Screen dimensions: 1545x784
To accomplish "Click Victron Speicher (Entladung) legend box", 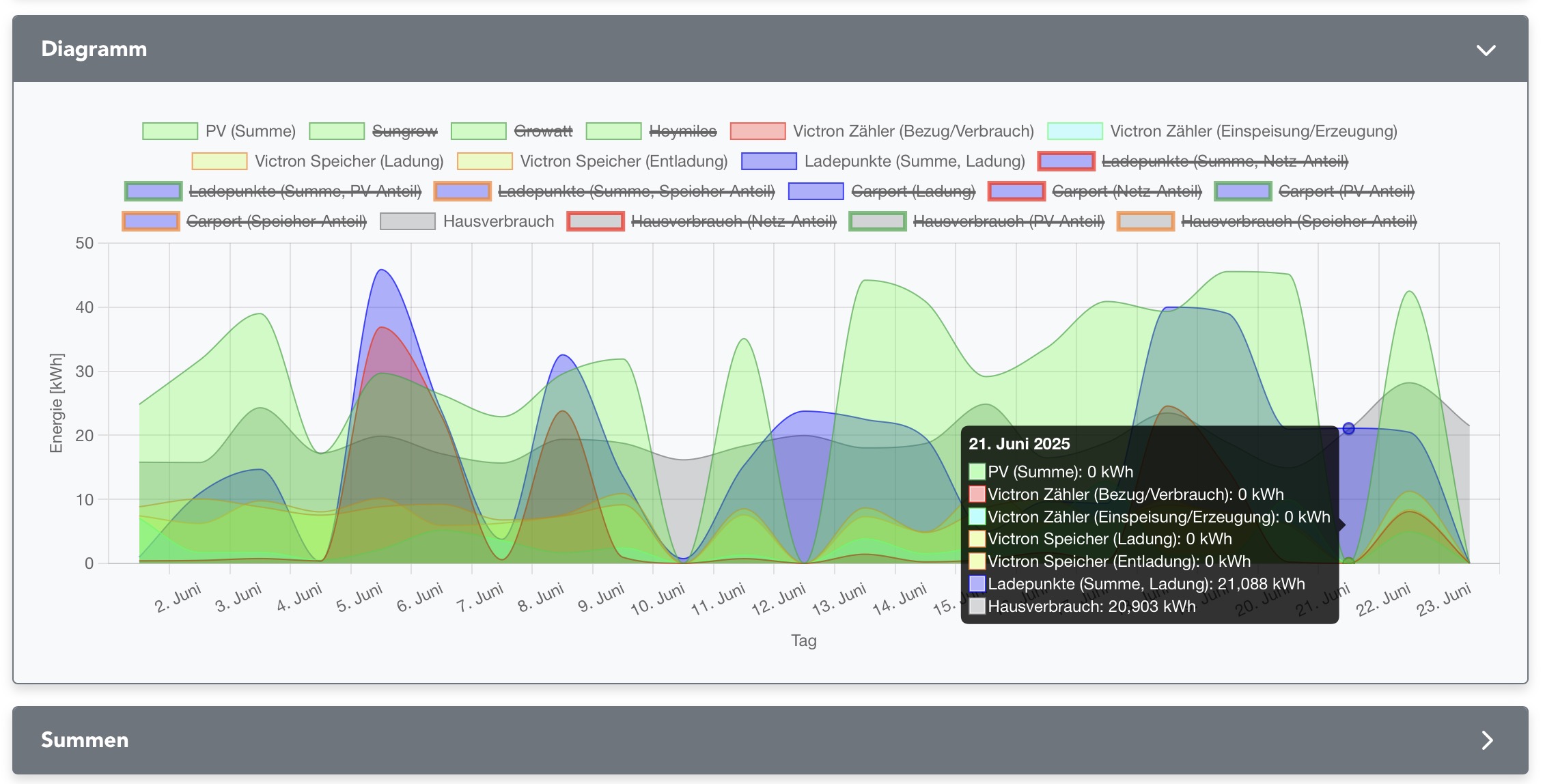I will (485, 161).
